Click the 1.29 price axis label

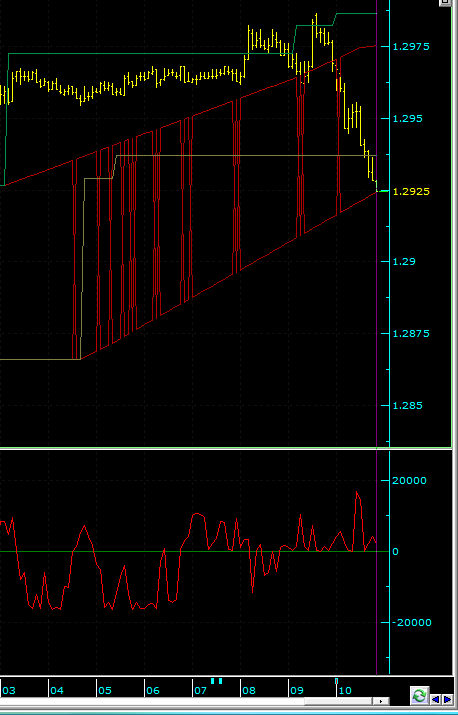404,262
